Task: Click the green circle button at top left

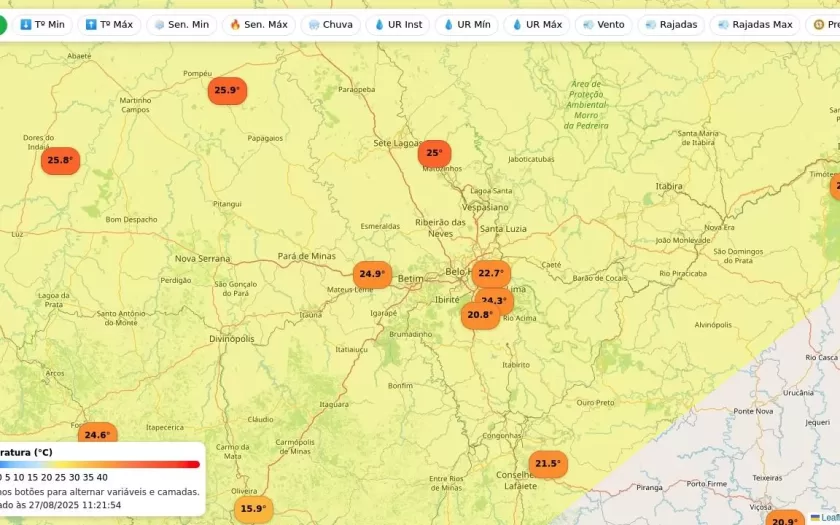Action: point(2,25)
